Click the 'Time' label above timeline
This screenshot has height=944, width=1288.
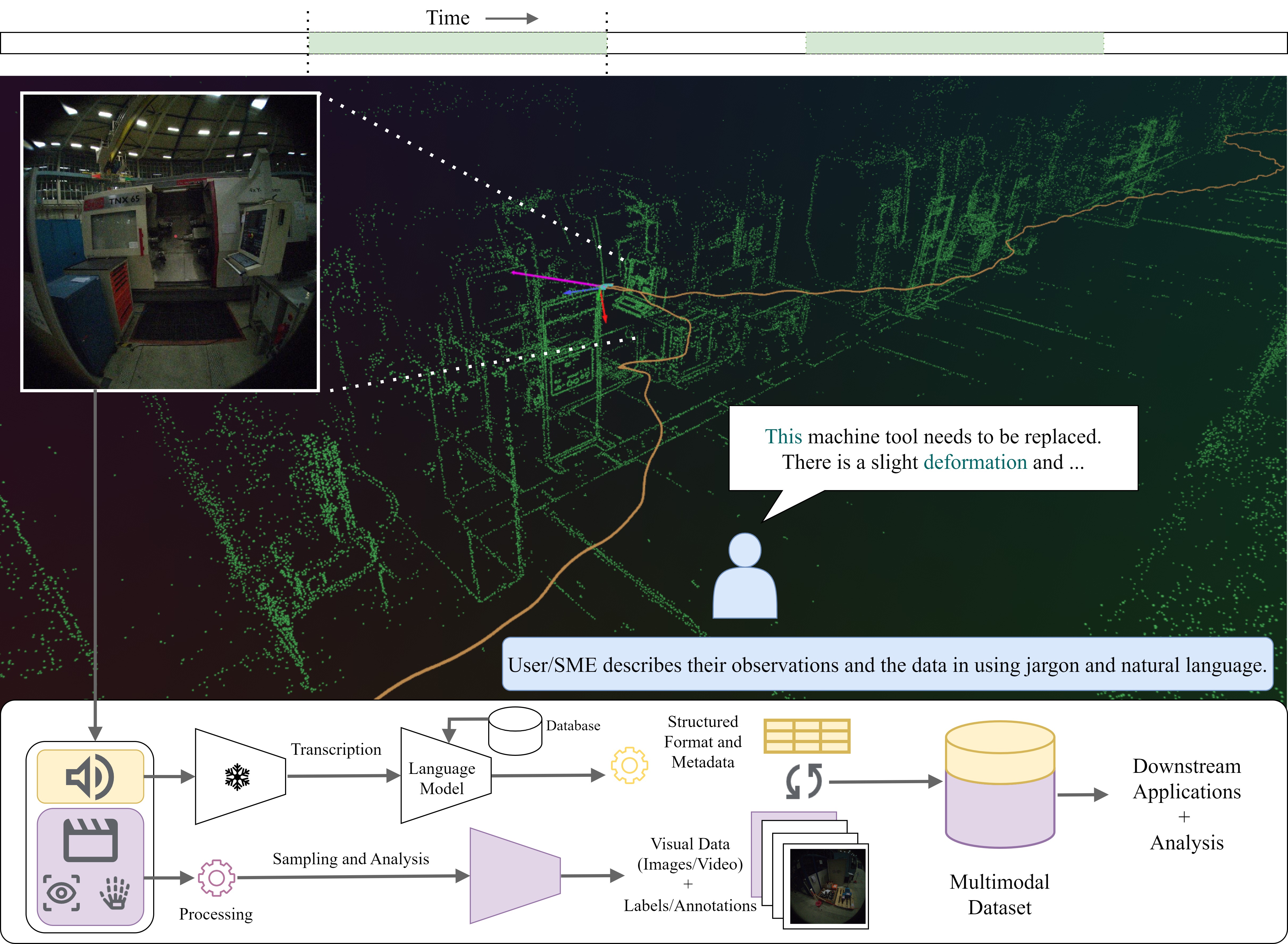(448, 18)
